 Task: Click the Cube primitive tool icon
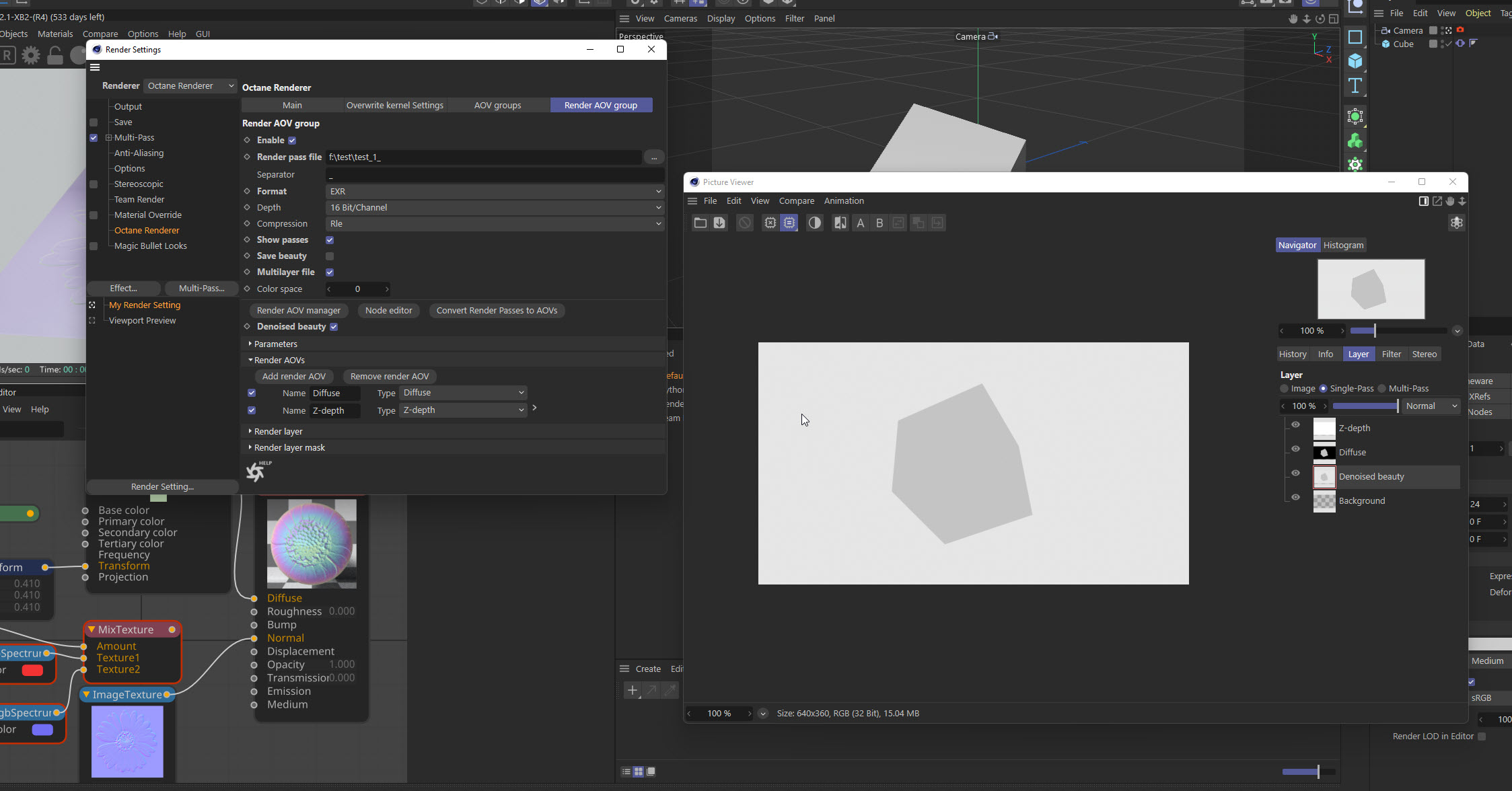point(1355,61)
